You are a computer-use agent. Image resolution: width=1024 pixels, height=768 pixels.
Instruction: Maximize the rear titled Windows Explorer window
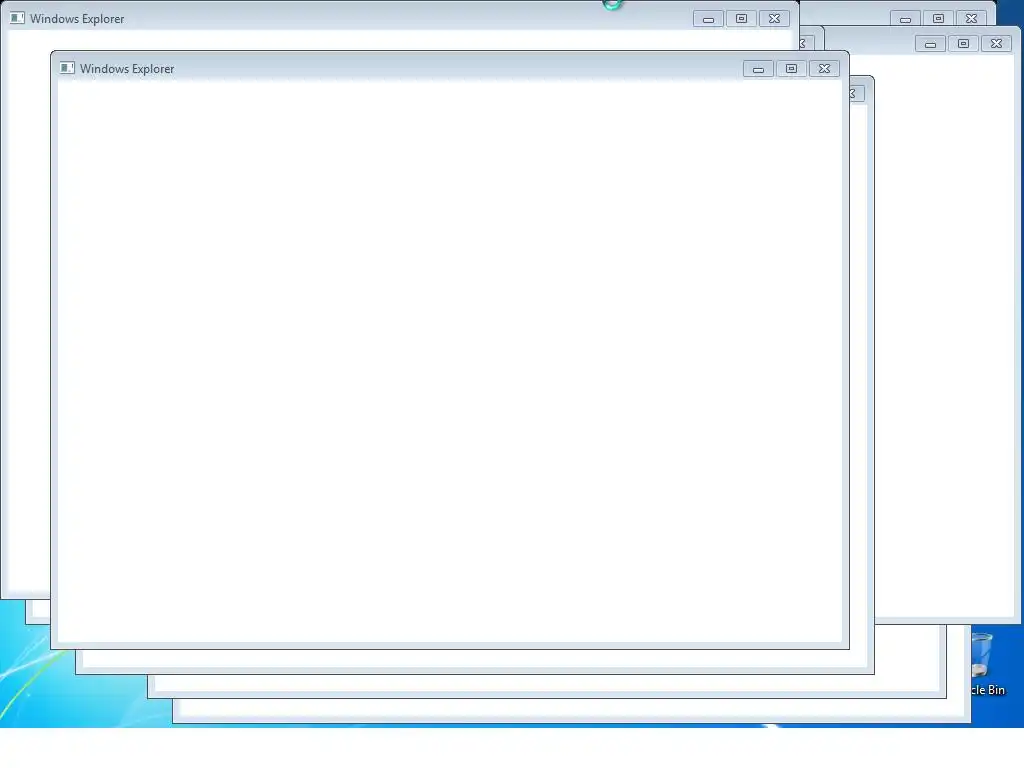[x=741, y=19]
